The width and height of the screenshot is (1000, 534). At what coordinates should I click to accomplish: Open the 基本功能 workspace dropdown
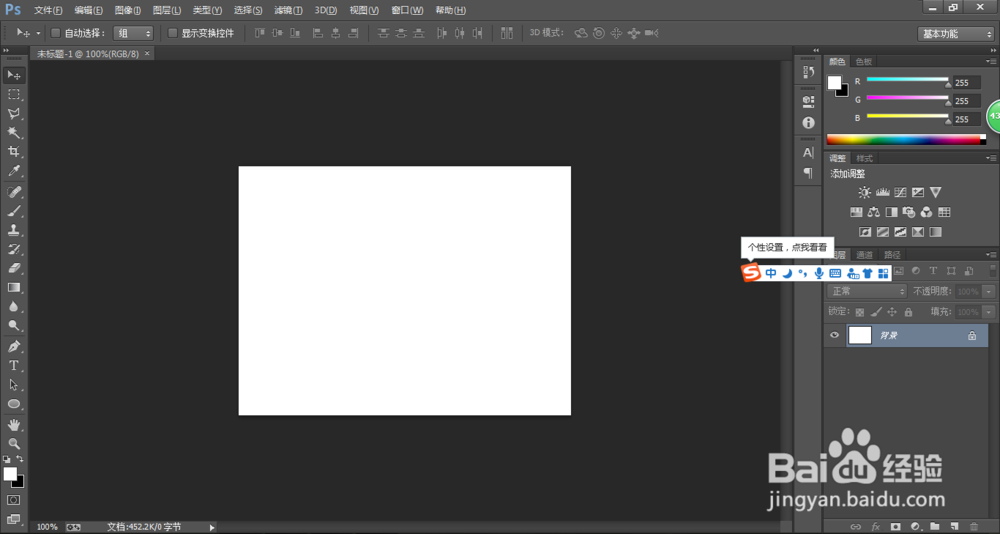click(955, 34)
